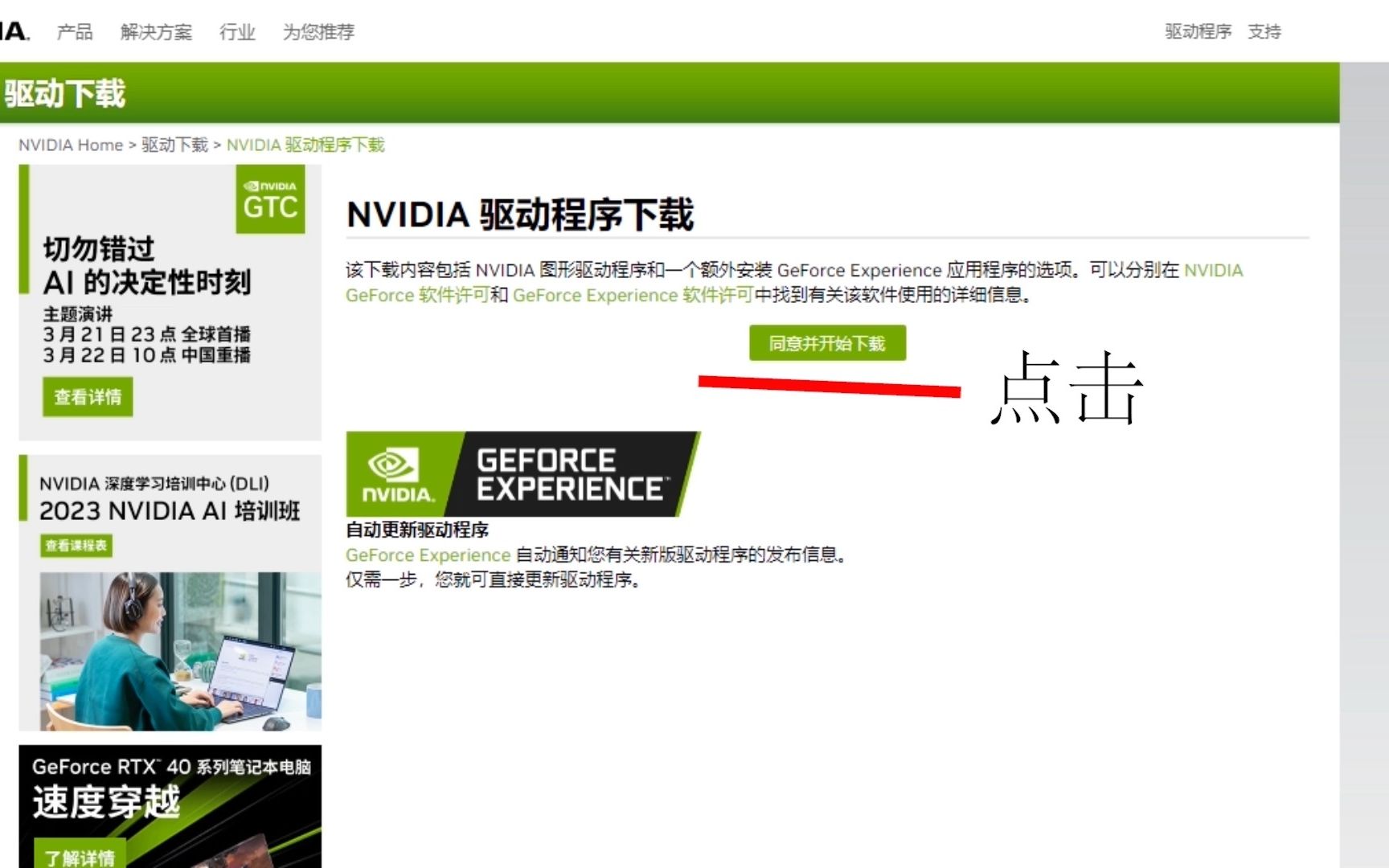Open the 解决方案 menu

click(x=157, y=32)
